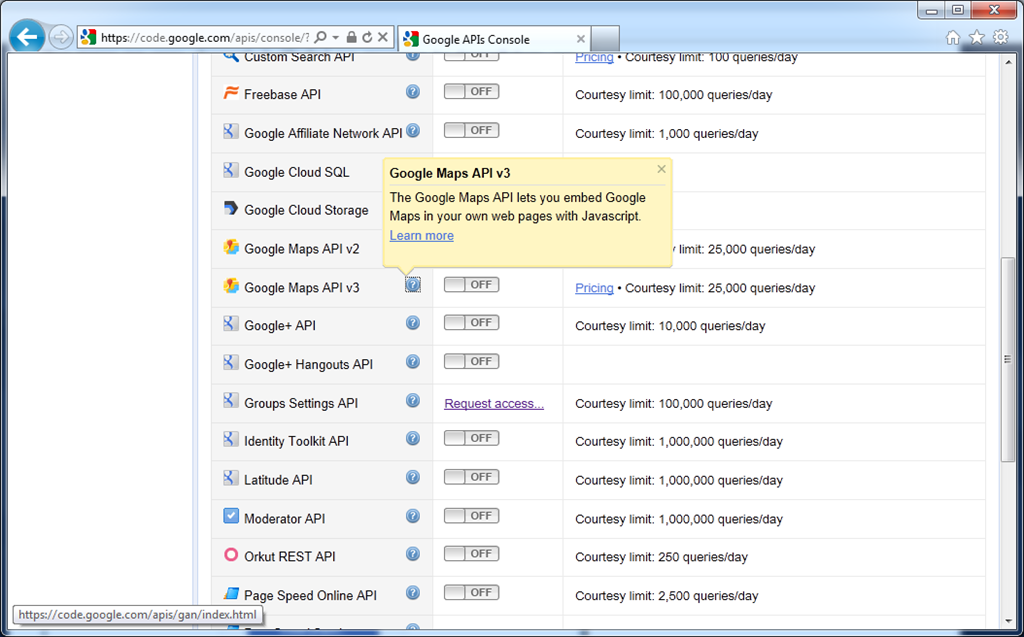Turn on the Freebase API switch
Screen dimensions: 1024x637
coord(472,91)
